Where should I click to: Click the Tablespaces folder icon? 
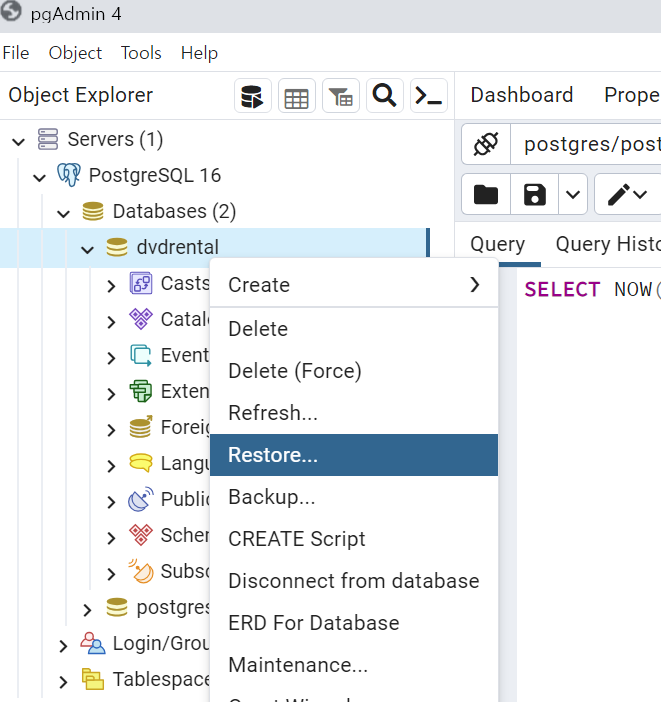tap(93, 679)
